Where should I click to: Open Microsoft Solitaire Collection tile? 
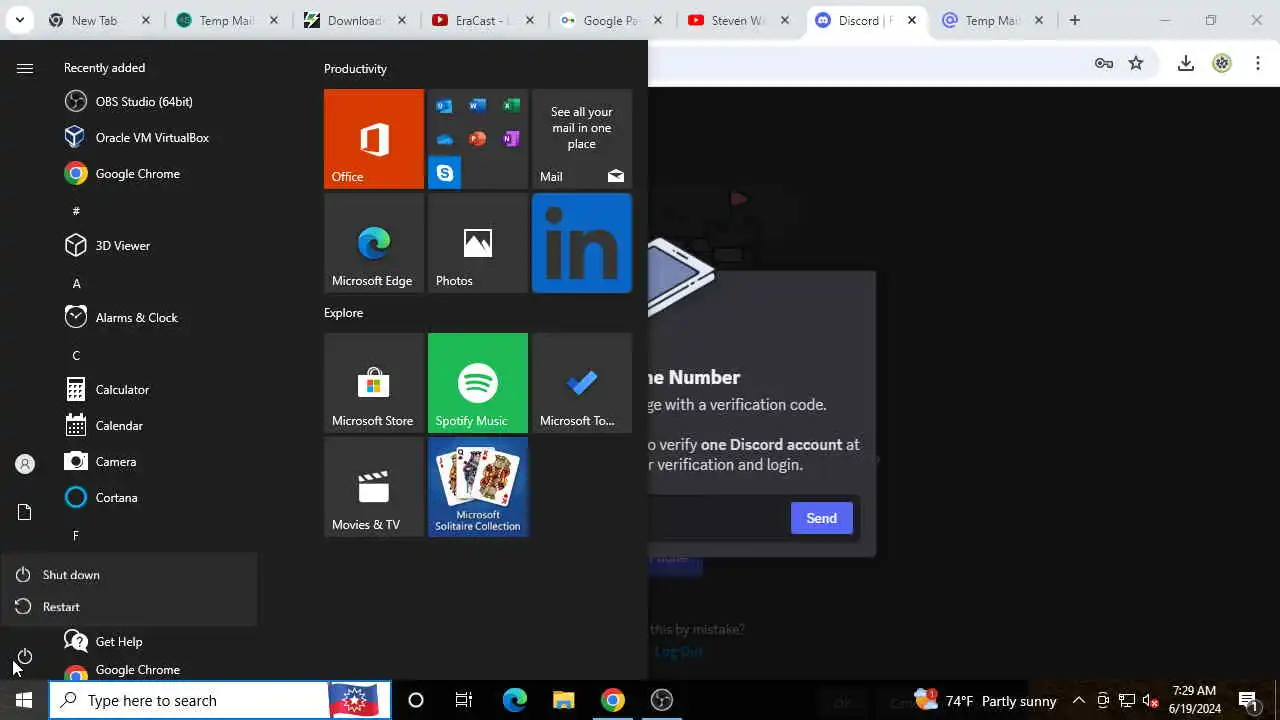point(478,487)
